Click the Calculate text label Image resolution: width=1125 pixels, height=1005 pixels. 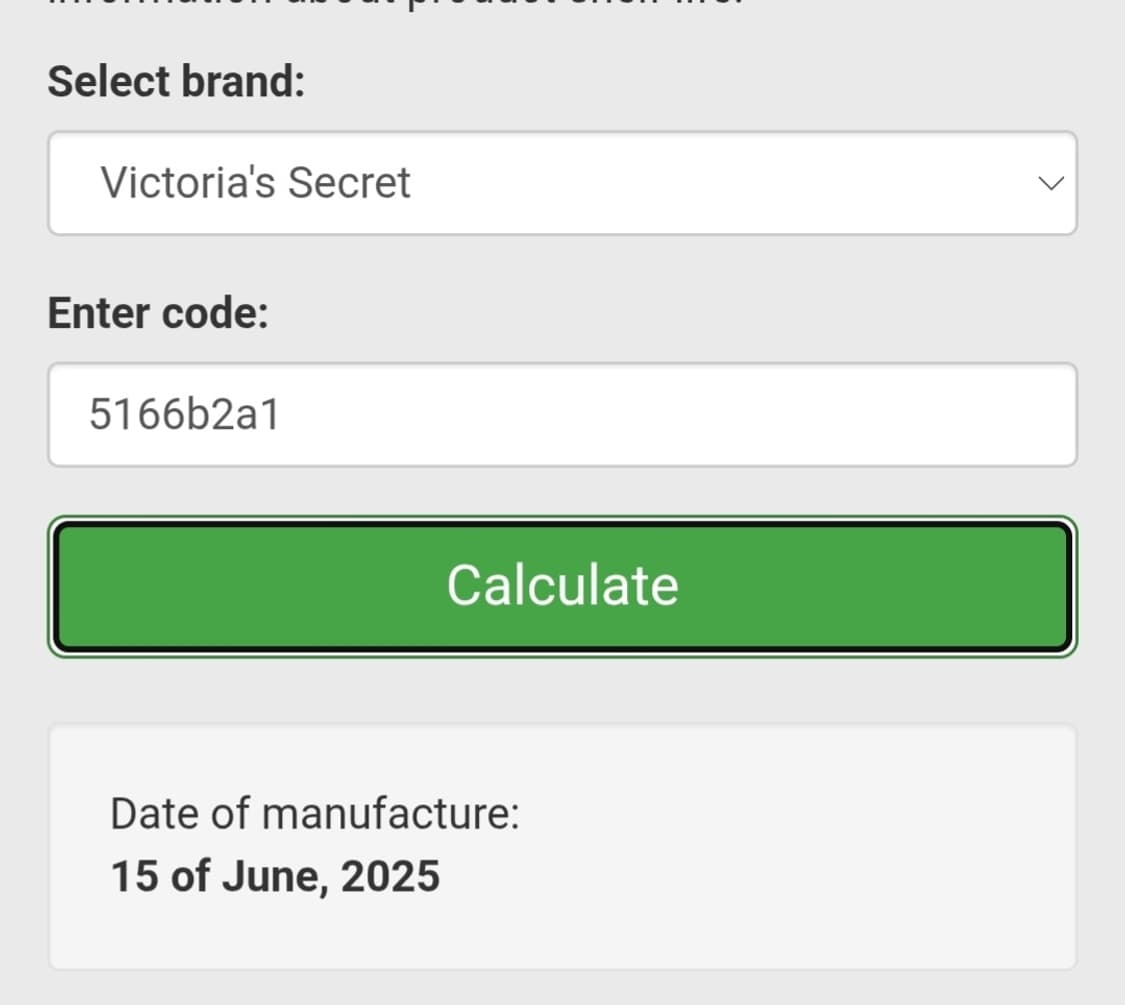(562, 585)
